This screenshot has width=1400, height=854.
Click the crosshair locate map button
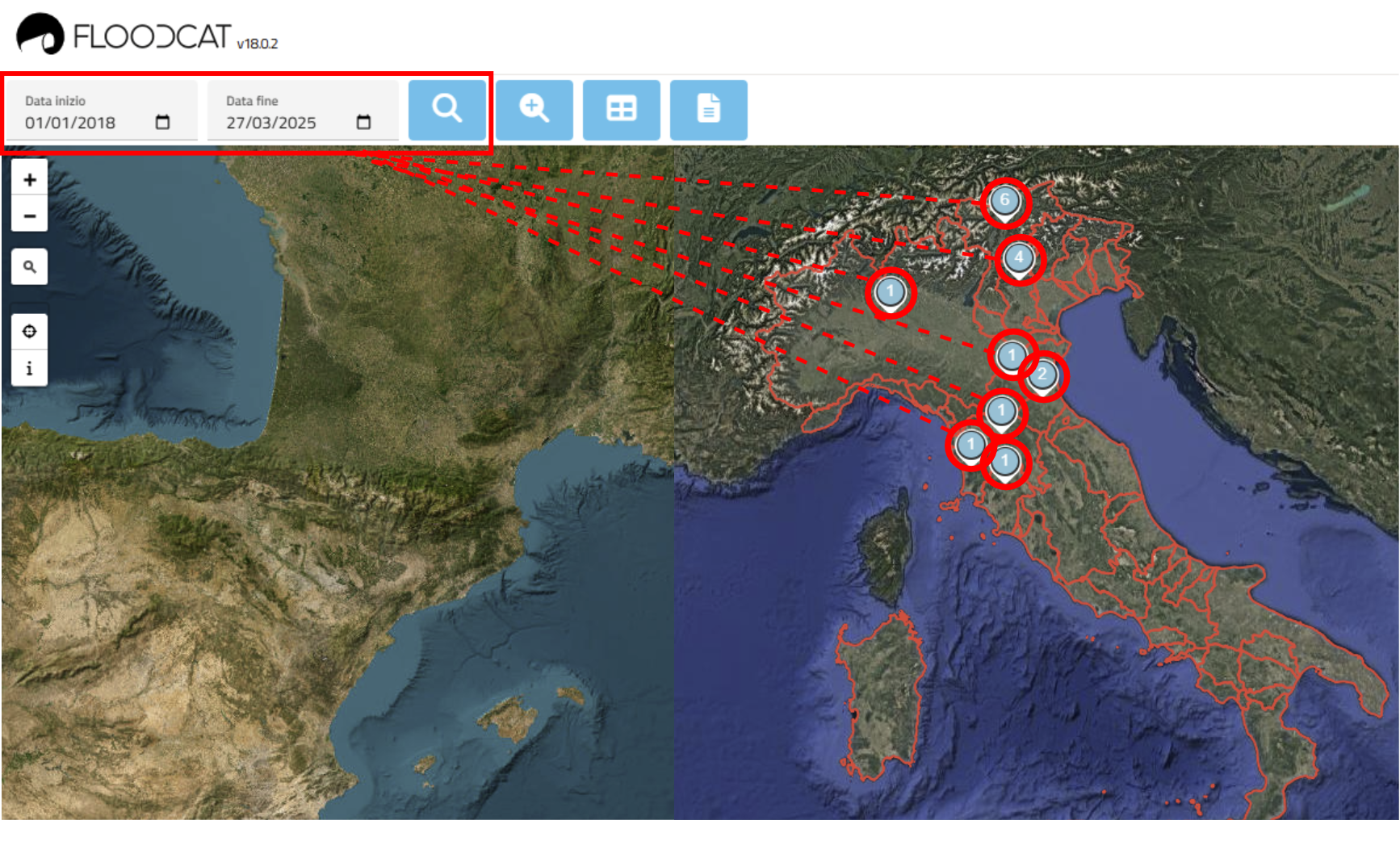click(30, 332)
